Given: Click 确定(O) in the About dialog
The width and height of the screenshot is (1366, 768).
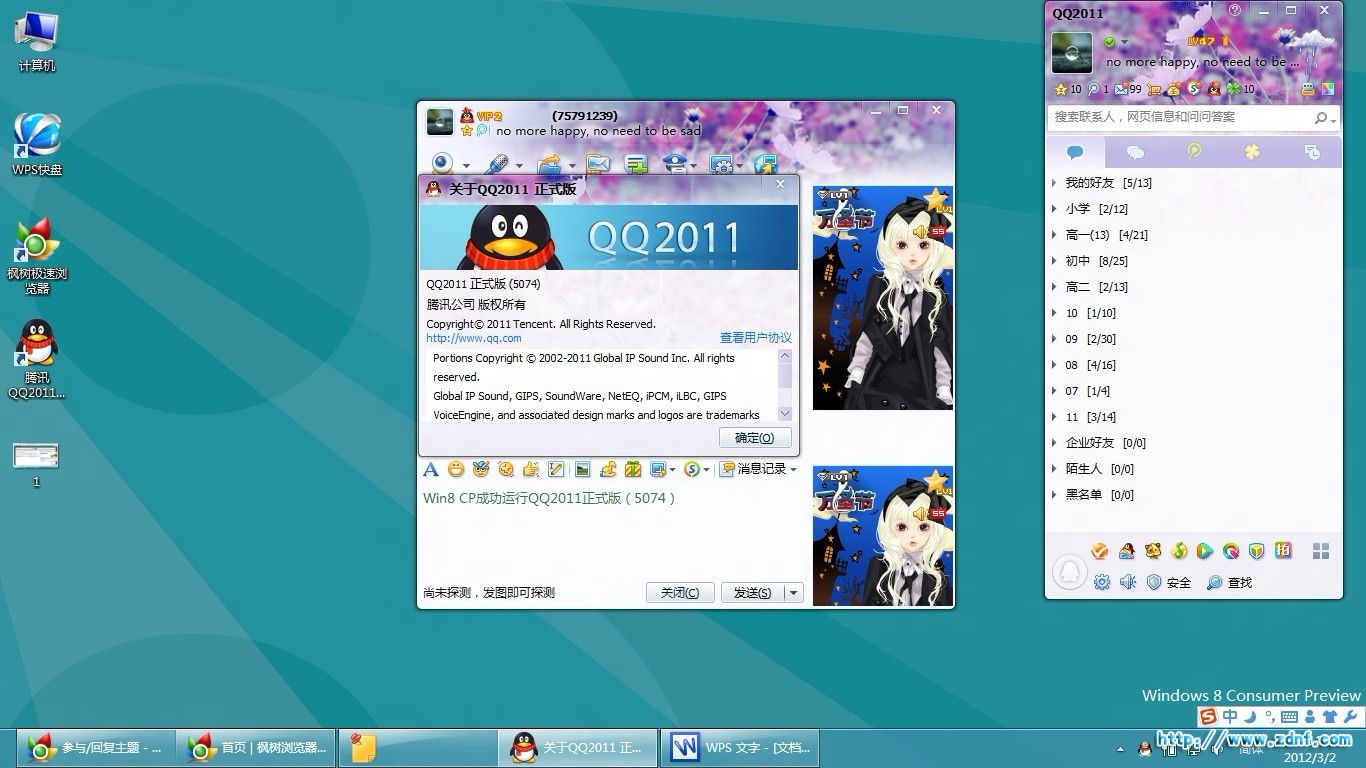Looking at the screenshot, I should tap(755, 438).
